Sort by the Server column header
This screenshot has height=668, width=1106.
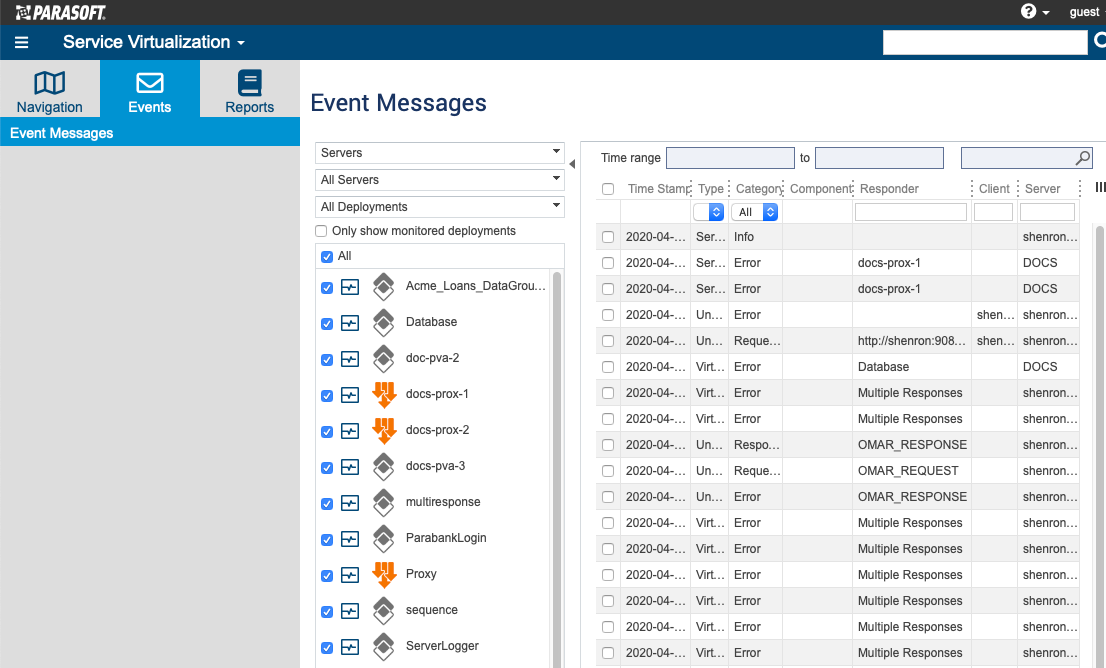[1043, 188]
